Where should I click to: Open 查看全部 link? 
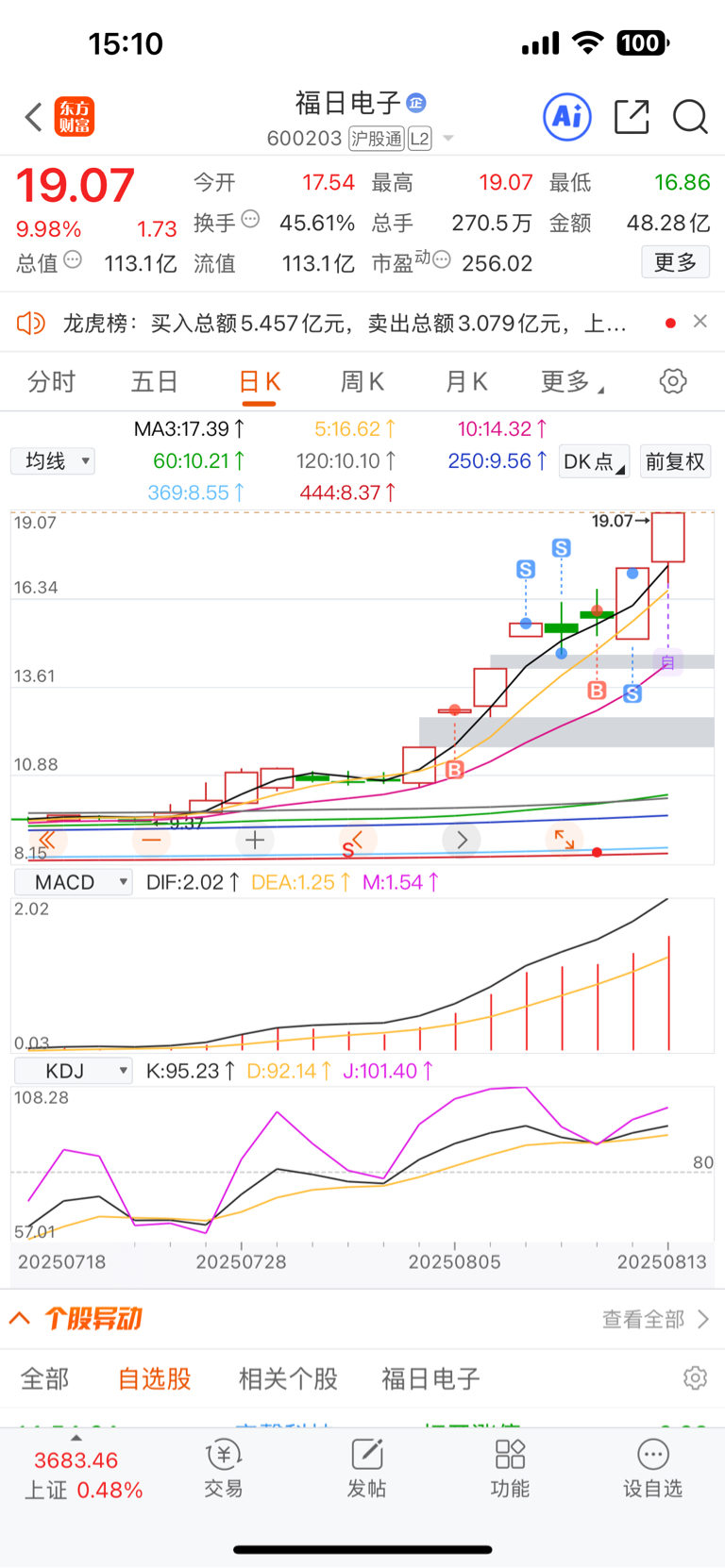(655, 1319)
